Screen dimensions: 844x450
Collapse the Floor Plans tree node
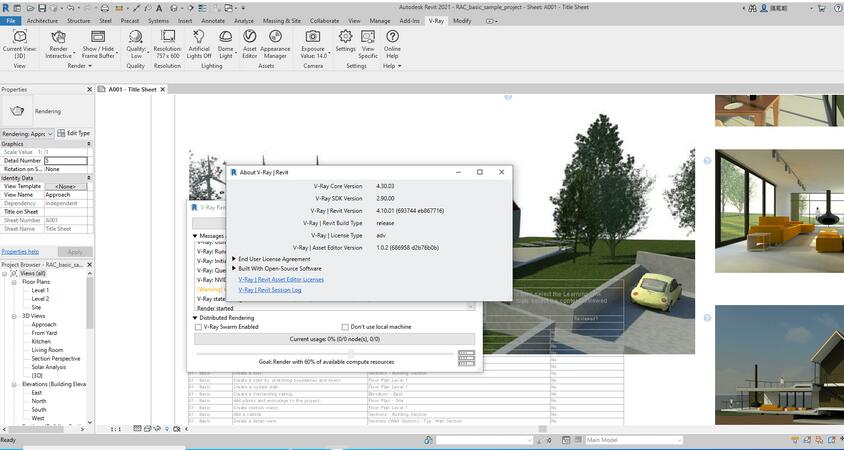pyautogui.click(x=14, y=282)
